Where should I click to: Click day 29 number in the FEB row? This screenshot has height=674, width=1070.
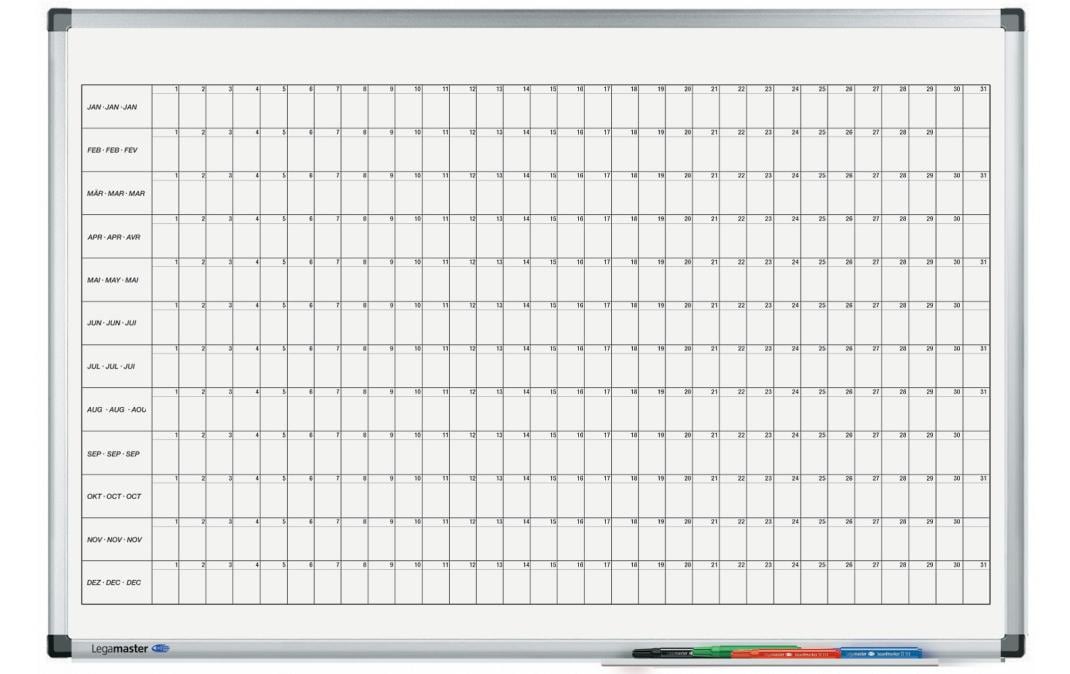[x=929, y=132]
